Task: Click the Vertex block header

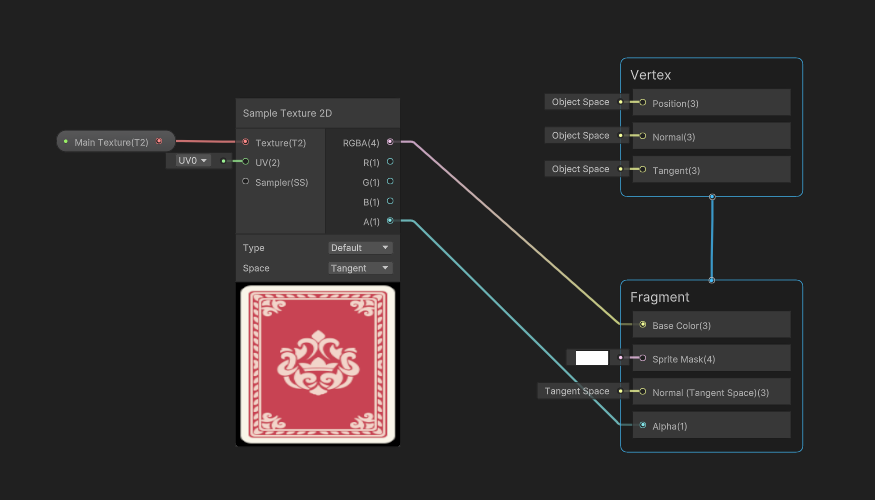Action: pyautogui.click(x=651, y=75)
